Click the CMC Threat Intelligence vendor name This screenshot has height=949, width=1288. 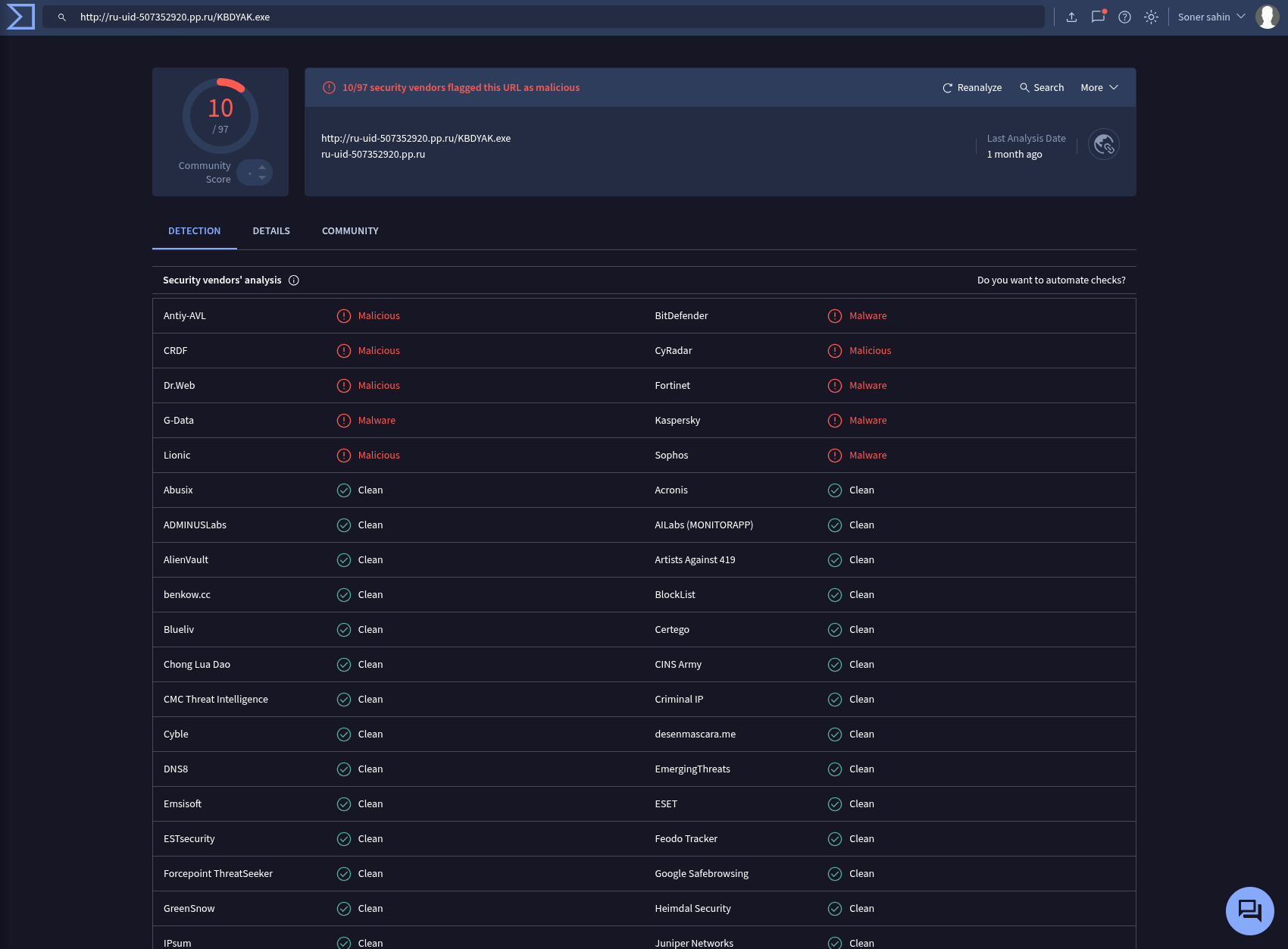216,699
